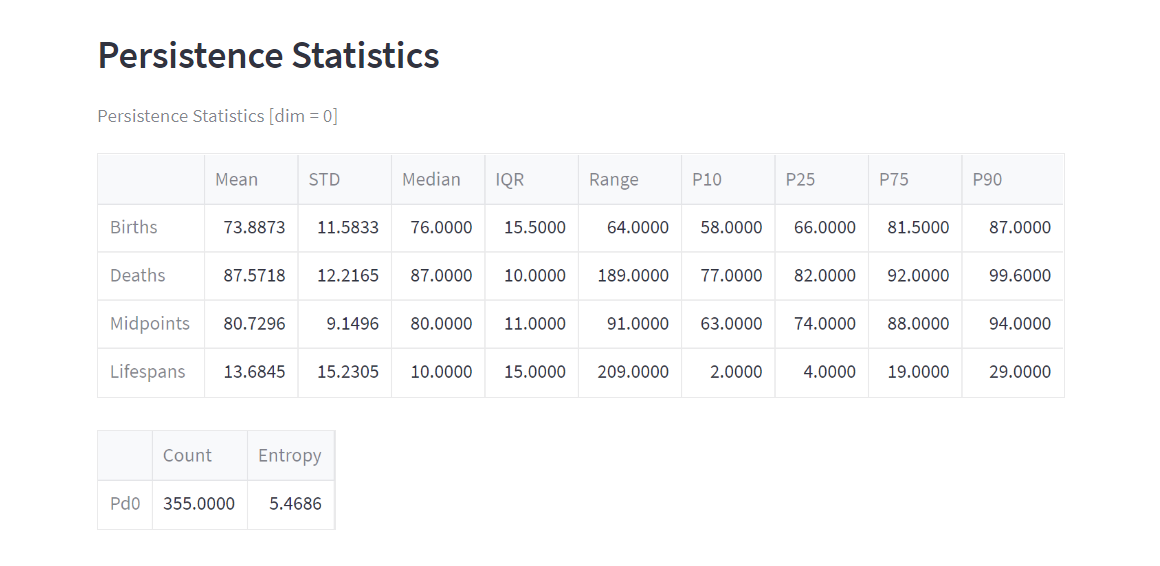Select the P75 column header
The image size is (1160, 566).
[x=894, y=180]
